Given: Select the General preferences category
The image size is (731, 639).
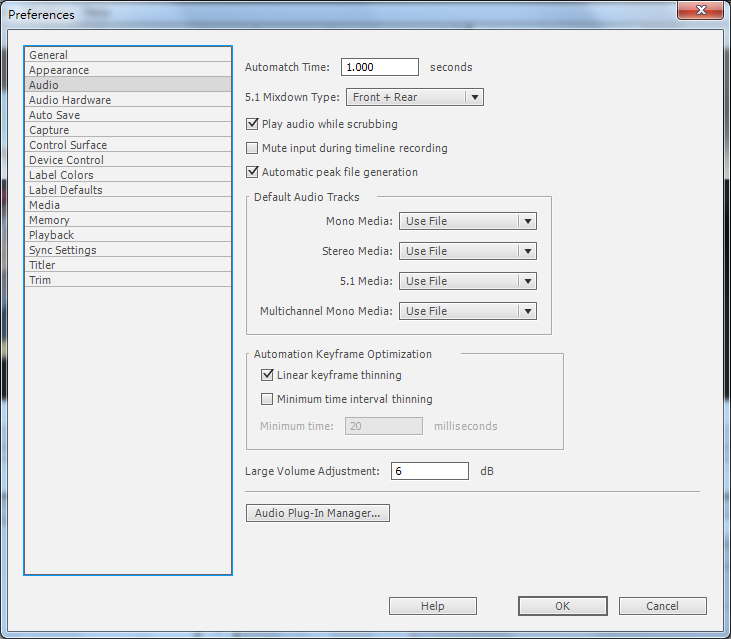Looking at the screenshot, I should [128, 55].
